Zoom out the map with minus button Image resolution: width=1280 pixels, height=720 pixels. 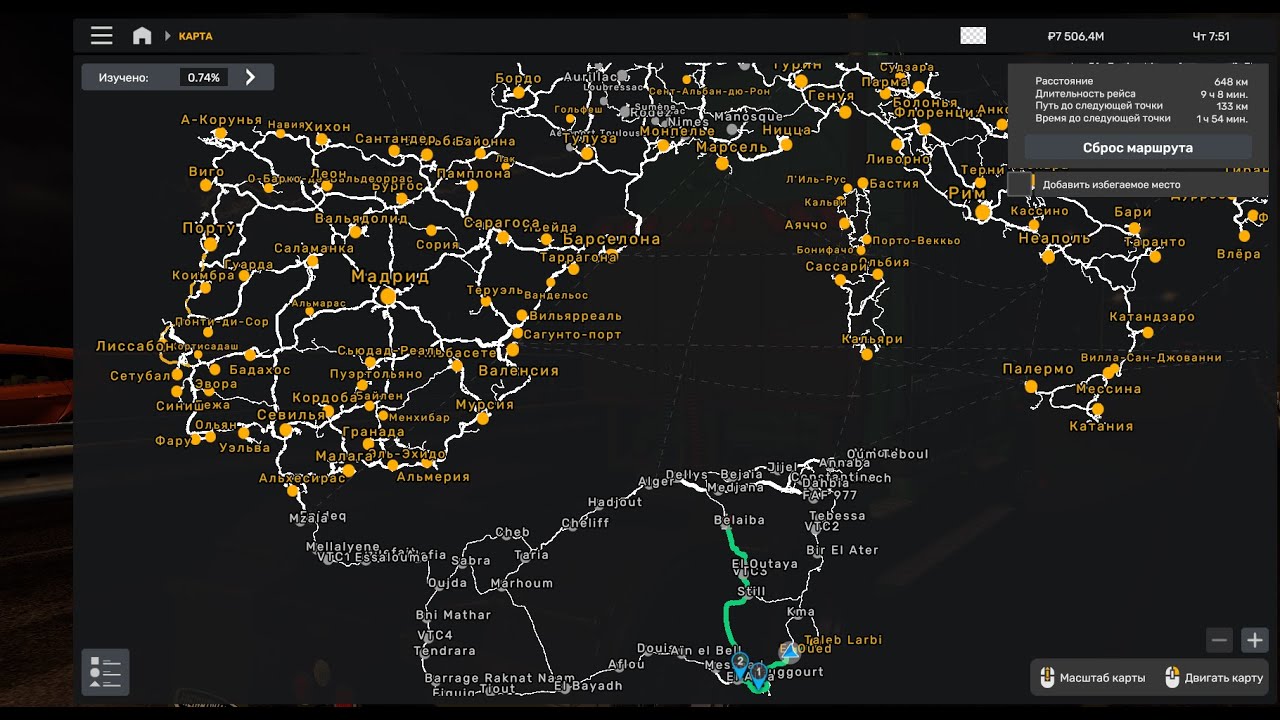tap(1218, 640)
